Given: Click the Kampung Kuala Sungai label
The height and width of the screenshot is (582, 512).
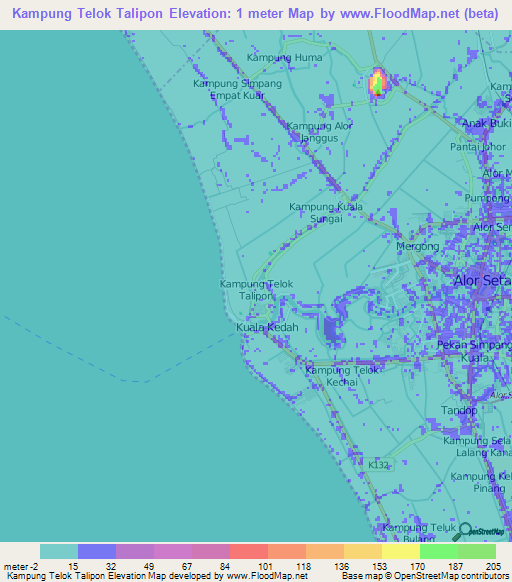Looking at the screenshot, I should coord(326,213).
